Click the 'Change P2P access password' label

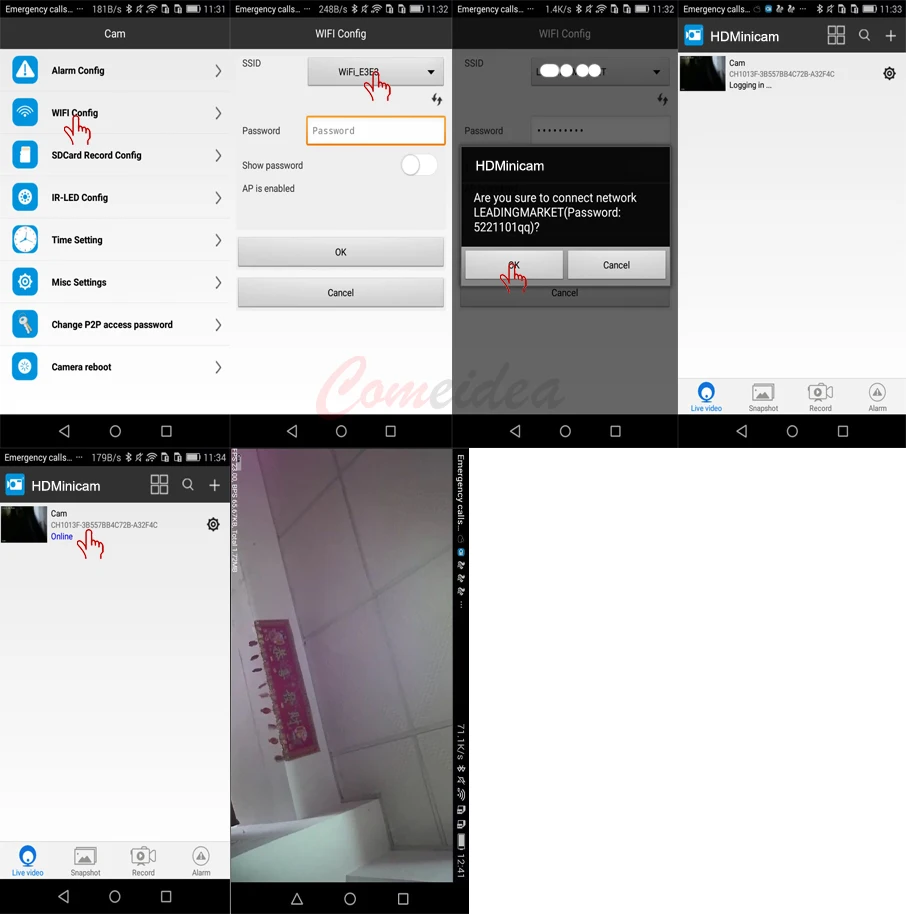click(112, 325)
